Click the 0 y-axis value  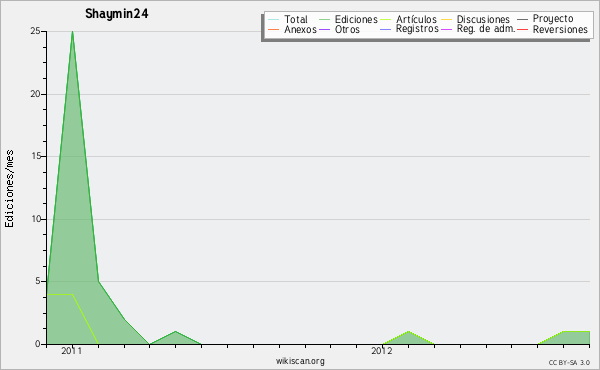tap(38, 344)
